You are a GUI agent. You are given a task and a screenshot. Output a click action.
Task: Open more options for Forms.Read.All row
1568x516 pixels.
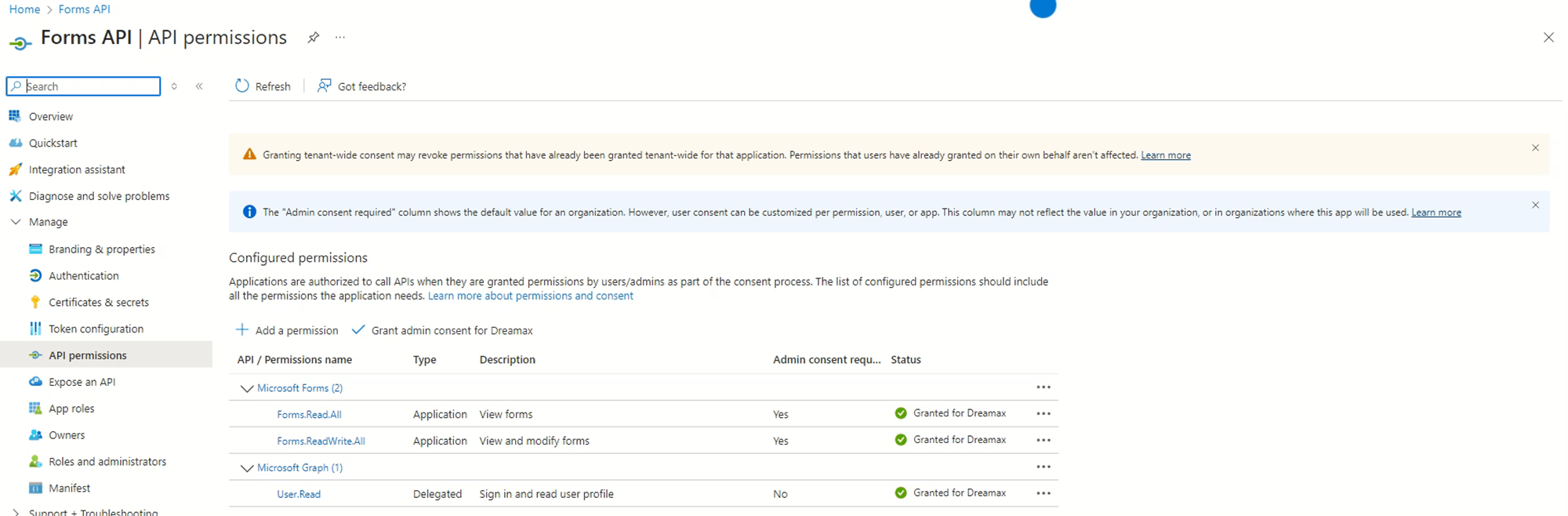1043,414
